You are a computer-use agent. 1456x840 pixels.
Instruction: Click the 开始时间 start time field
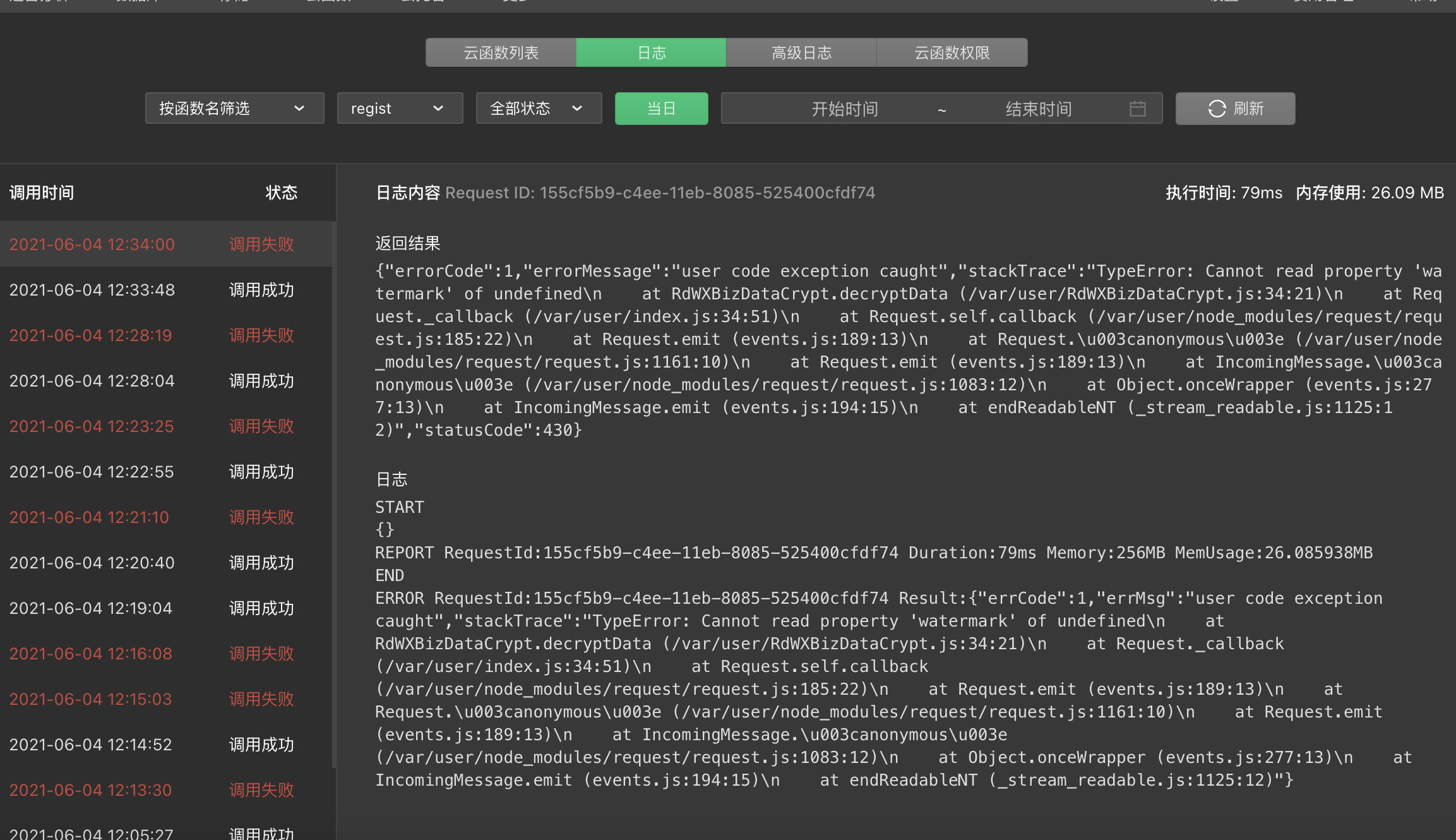point(844,109)
